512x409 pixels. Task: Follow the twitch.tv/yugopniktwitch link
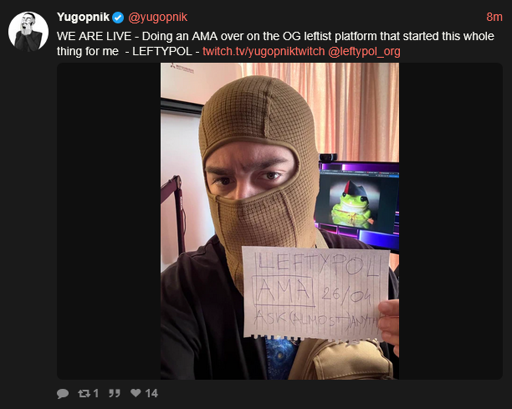click(263, 51)
